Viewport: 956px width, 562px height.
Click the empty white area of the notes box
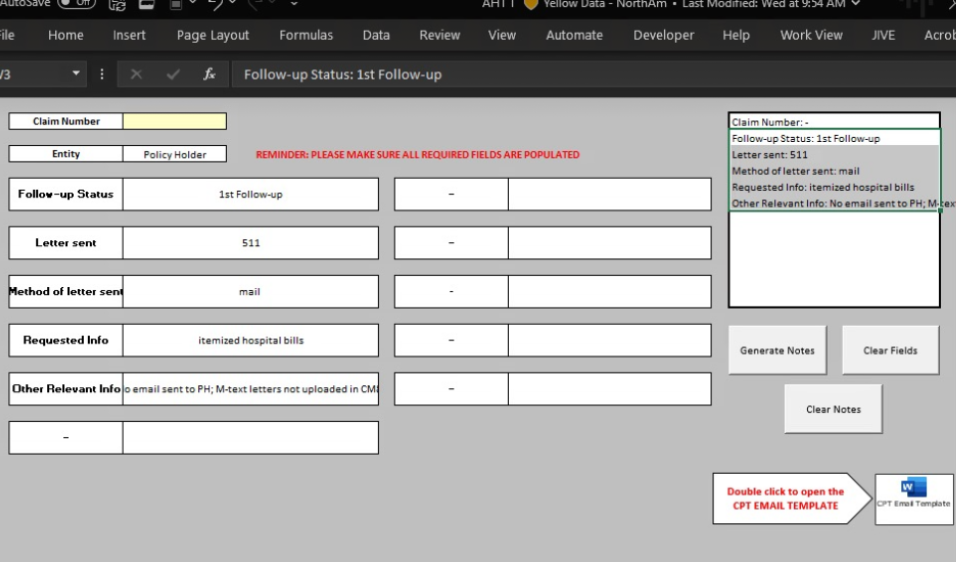point(834,259)
